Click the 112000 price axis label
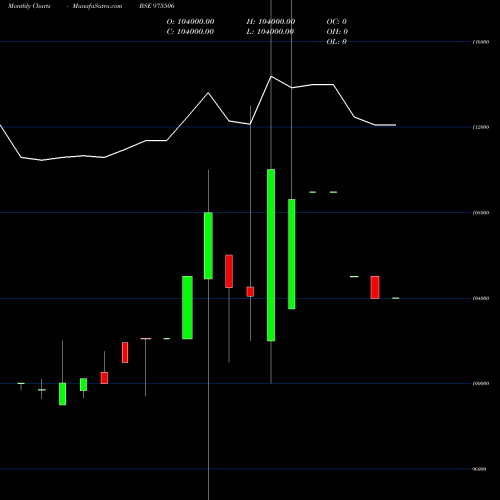Image resolution: width=500 pixels, height=500 pixels. 481,127
